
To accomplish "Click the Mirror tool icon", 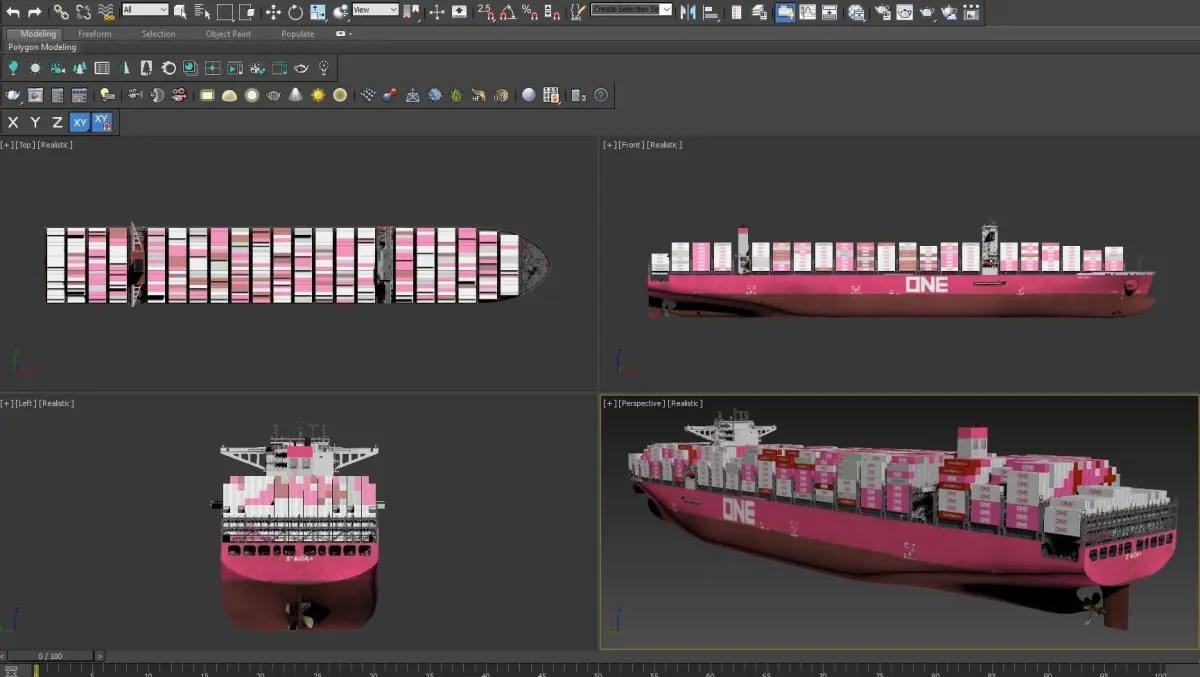I will 688,12.
